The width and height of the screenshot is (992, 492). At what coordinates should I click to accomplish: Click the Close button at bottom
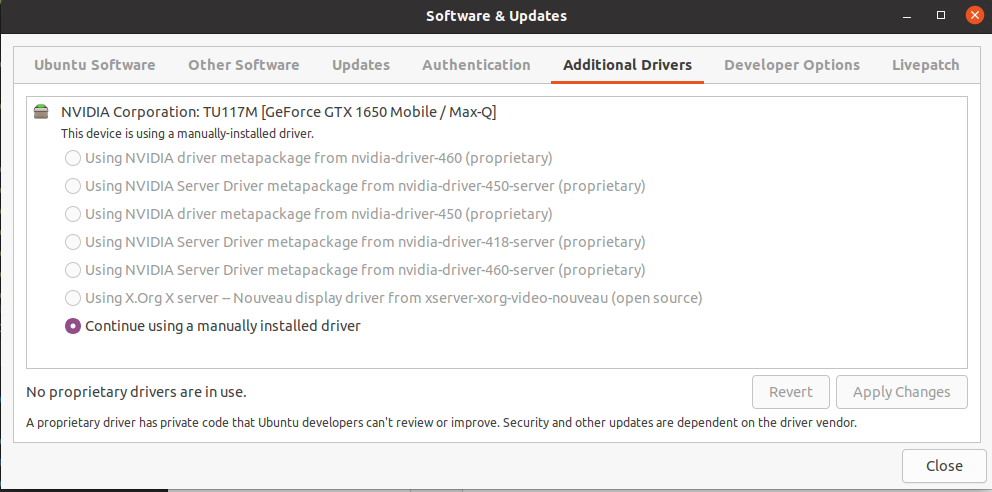click(944, 466)
